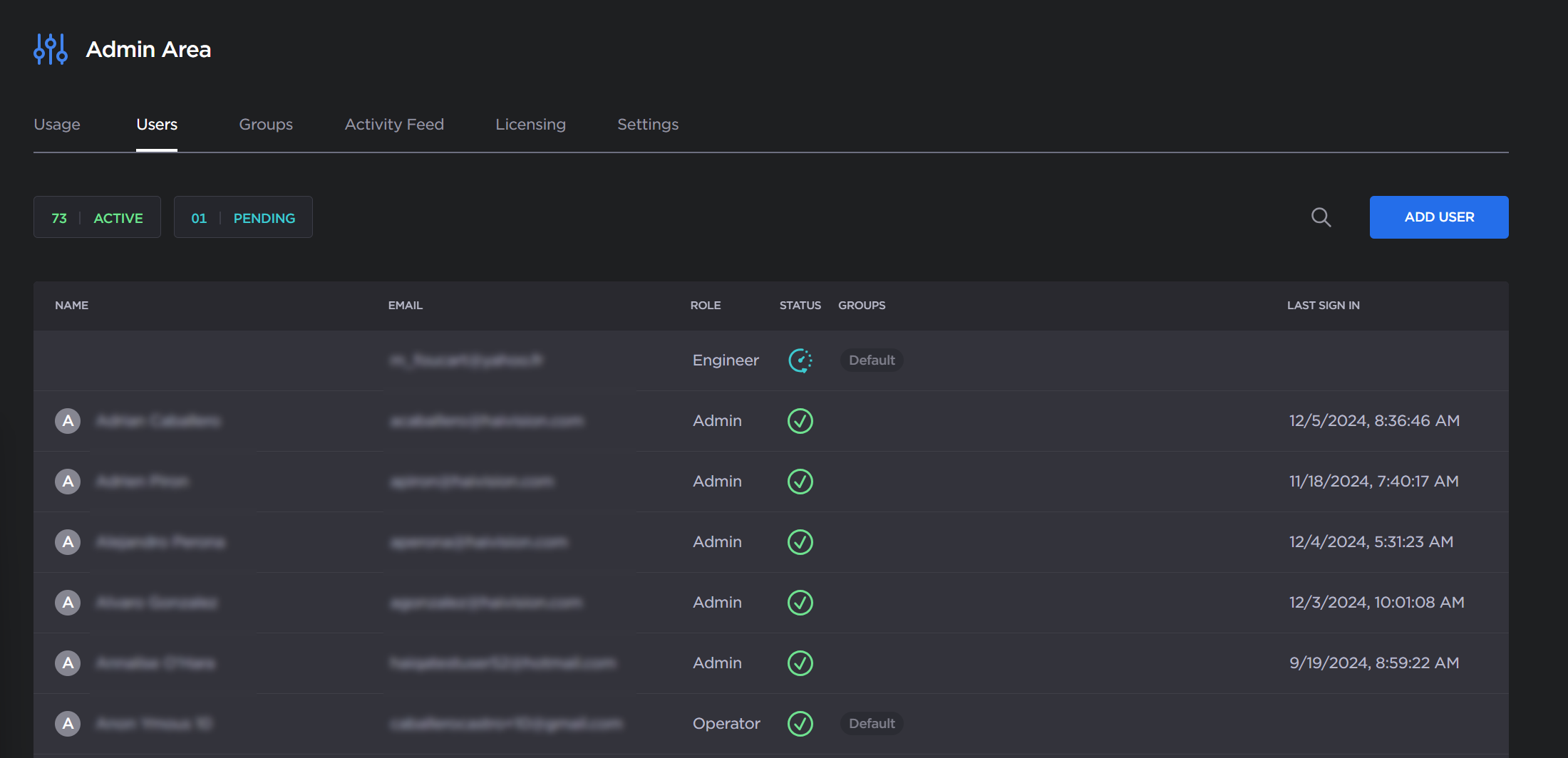Click the NAME column header
1568x758 pixels.
click(71, 305)
